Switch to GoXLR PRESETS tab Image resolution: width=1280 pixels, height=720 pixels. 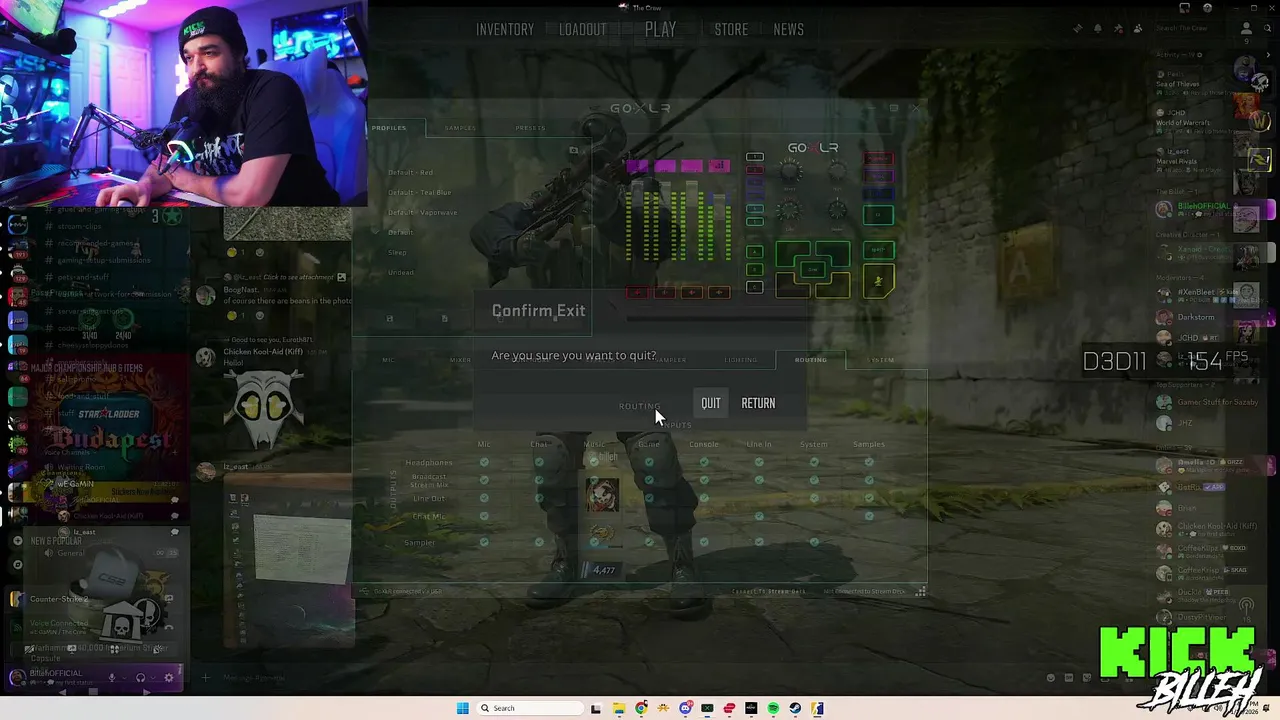tap(530, 128)
